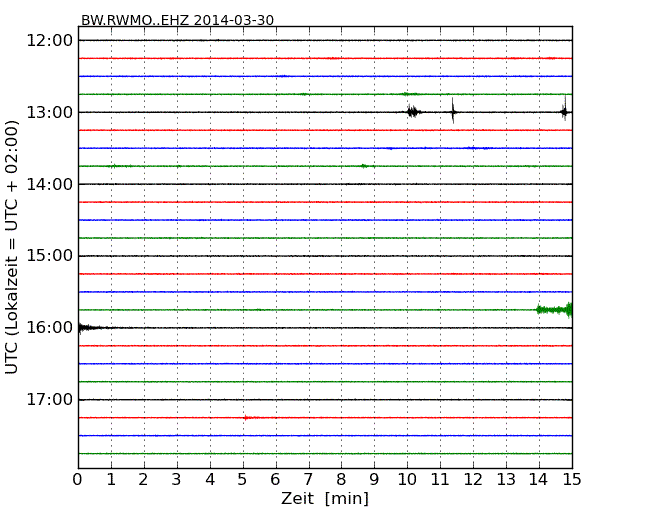Click the 16:00 time axis label
This screenshot has height=520, width=650.
point(50,328)
